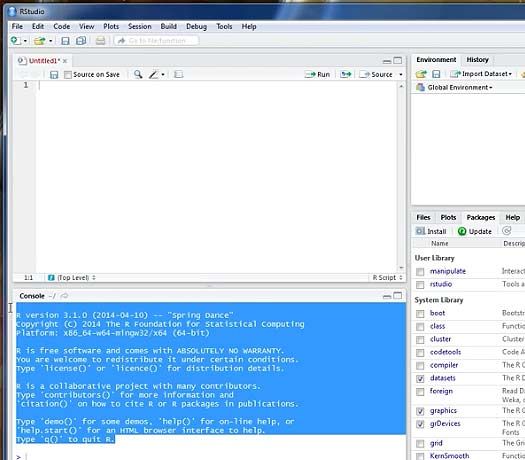Viewport: 525px width, 460px height.
Task: Toggle the Source on Save checkbox
Action: (x=68, y=75)
